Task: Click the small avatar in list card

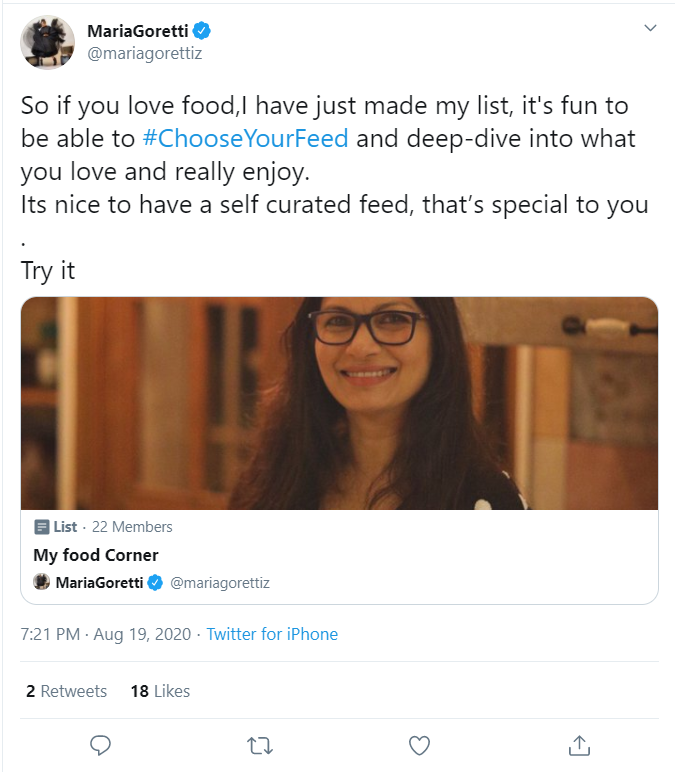Action: pyautogui.click(x=42, y=582)
